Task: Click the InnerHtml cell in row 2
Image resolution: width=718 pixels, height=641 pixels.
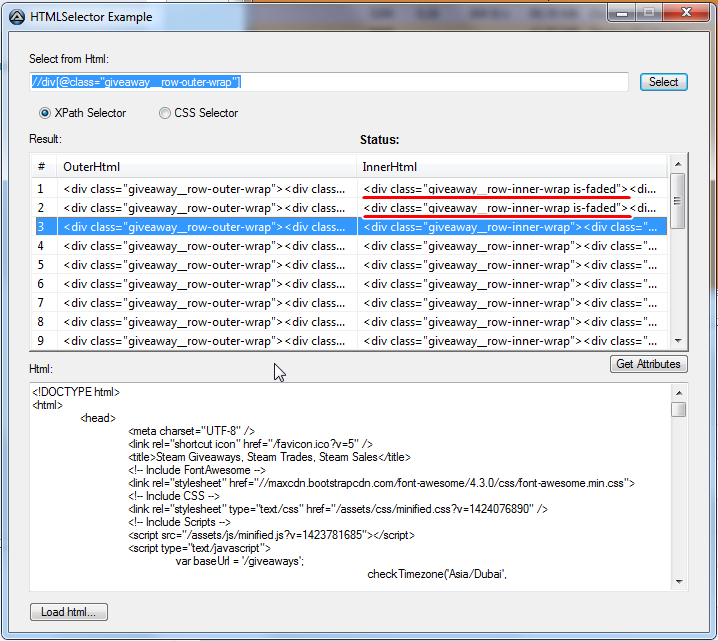Action: coord(510,208)
